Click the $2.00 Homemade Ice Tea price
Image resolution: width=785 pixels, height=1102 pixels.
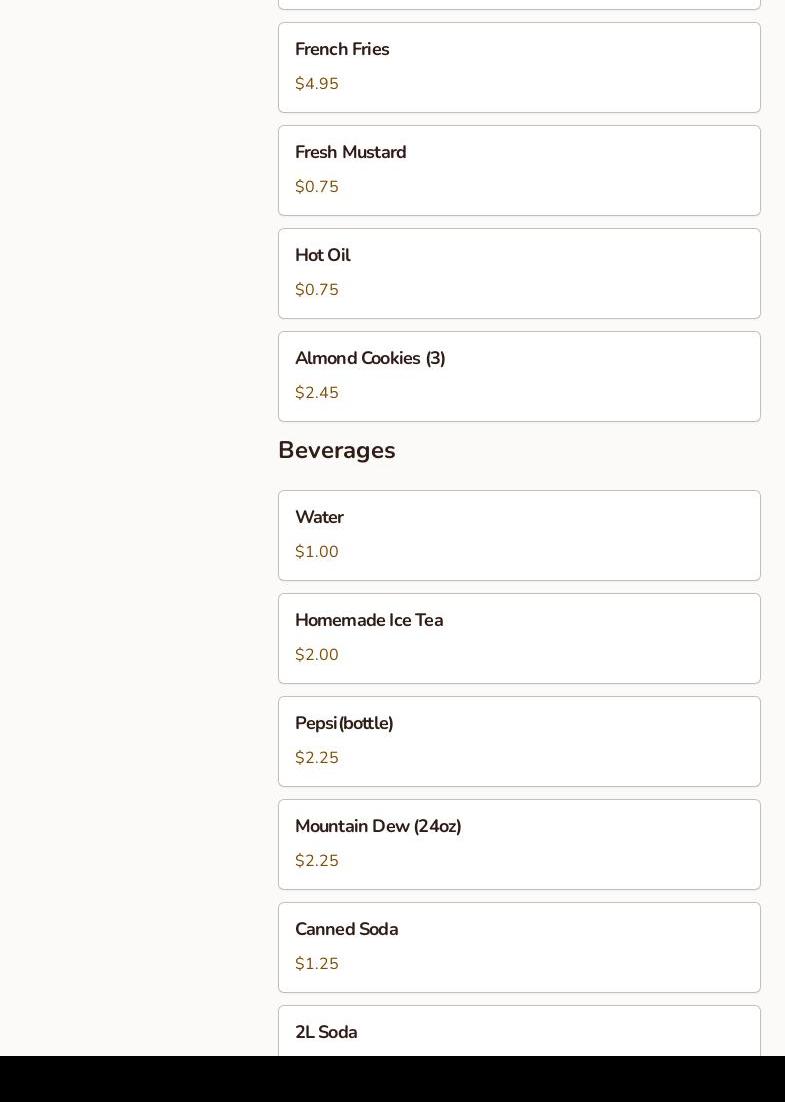(x=317, y=655)
